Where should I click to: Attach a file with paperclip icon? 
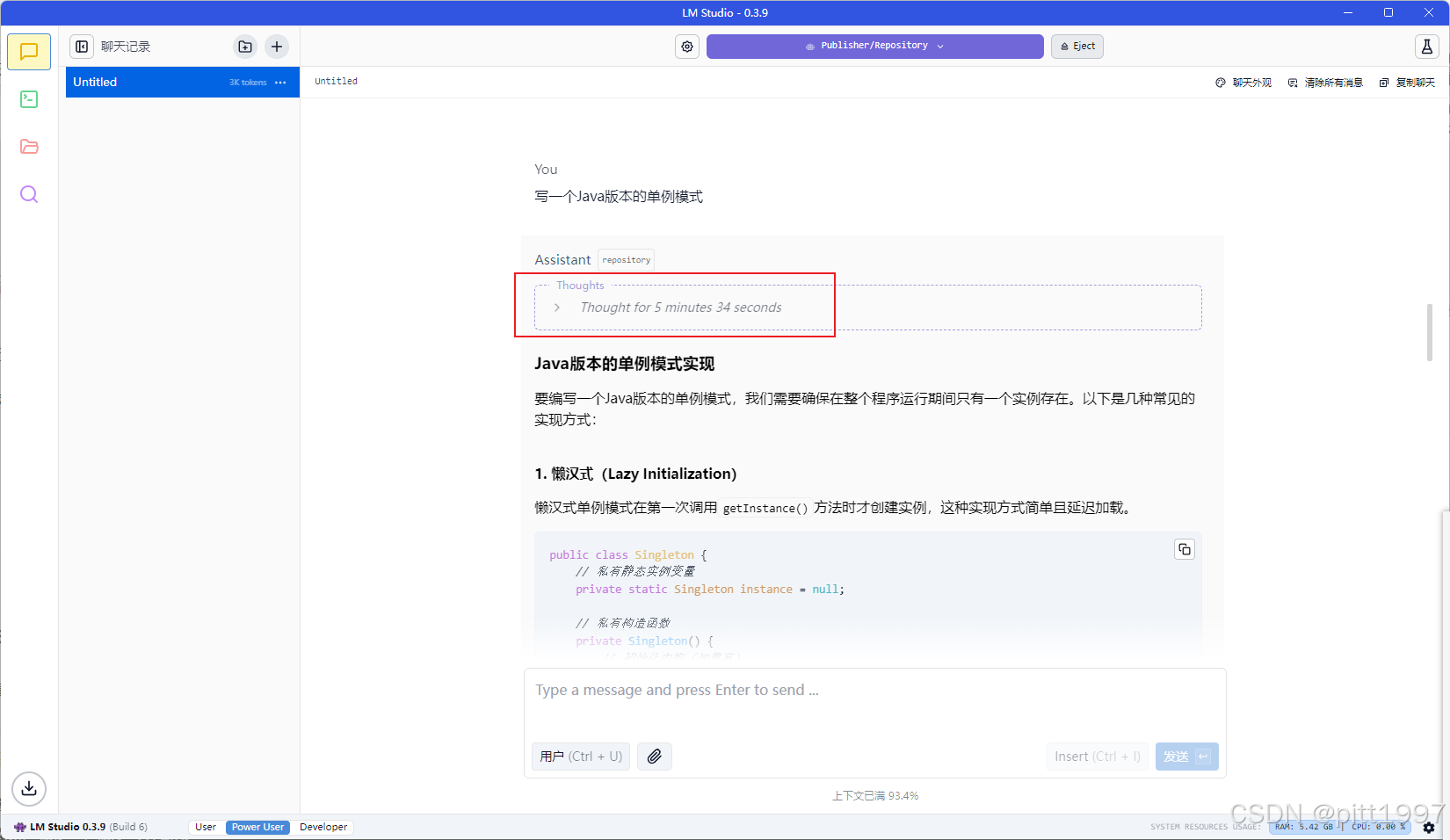click(655, 757)
